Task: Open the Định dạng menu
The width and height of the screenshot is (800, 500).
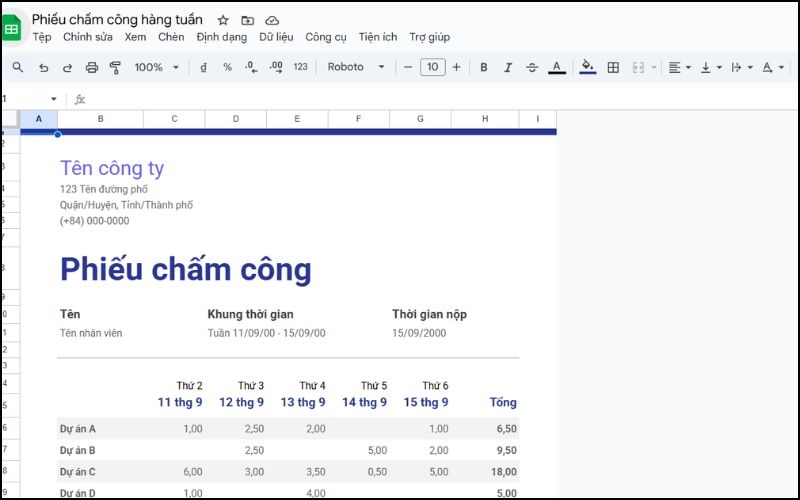Action: point(221,37)
